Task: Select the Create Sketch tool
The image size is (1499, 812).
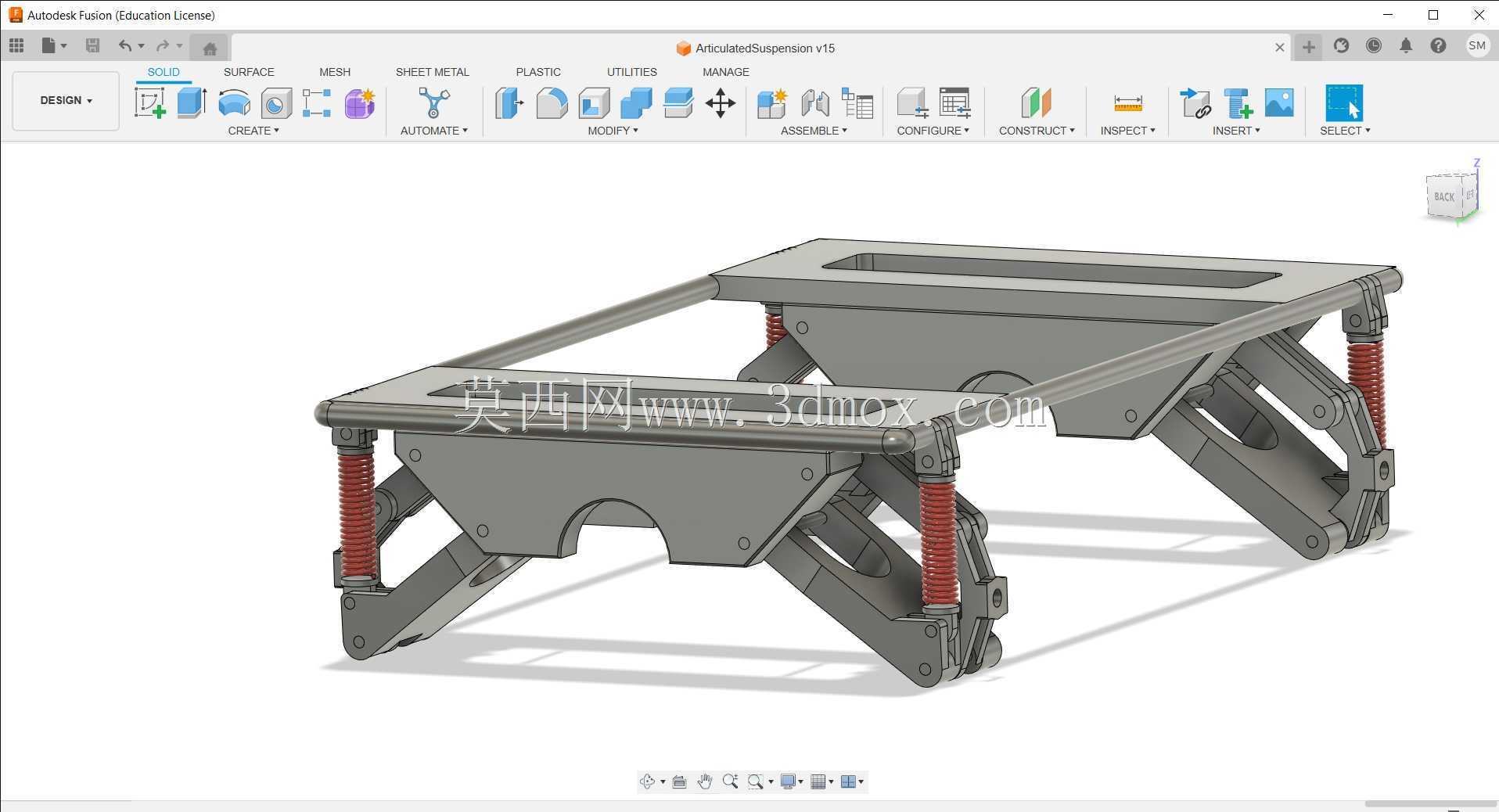Action: tap(149, 102)
